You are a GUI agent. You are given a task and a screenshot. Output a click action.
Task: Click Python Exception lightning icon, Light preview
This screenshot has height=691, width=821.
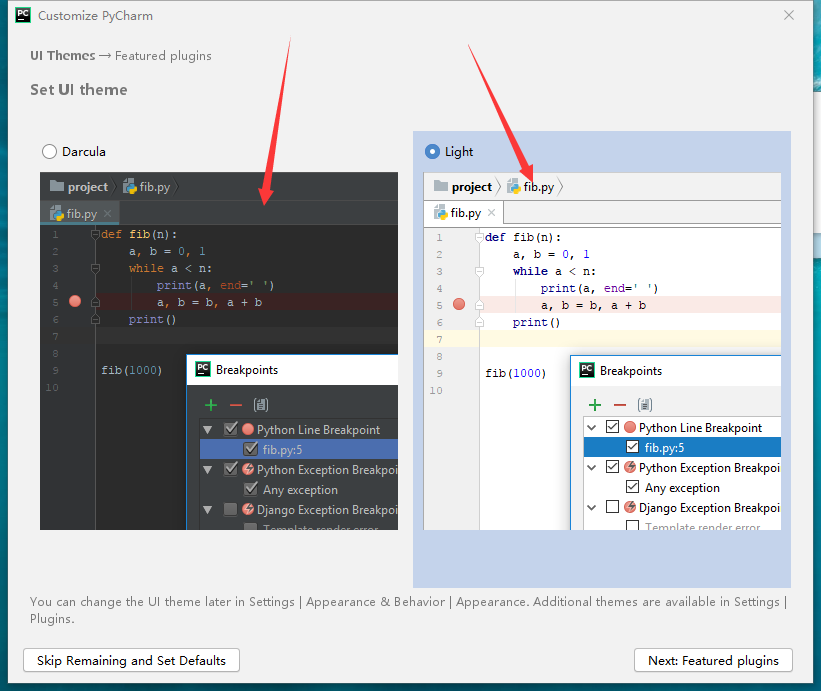click(x=630, y=467)
